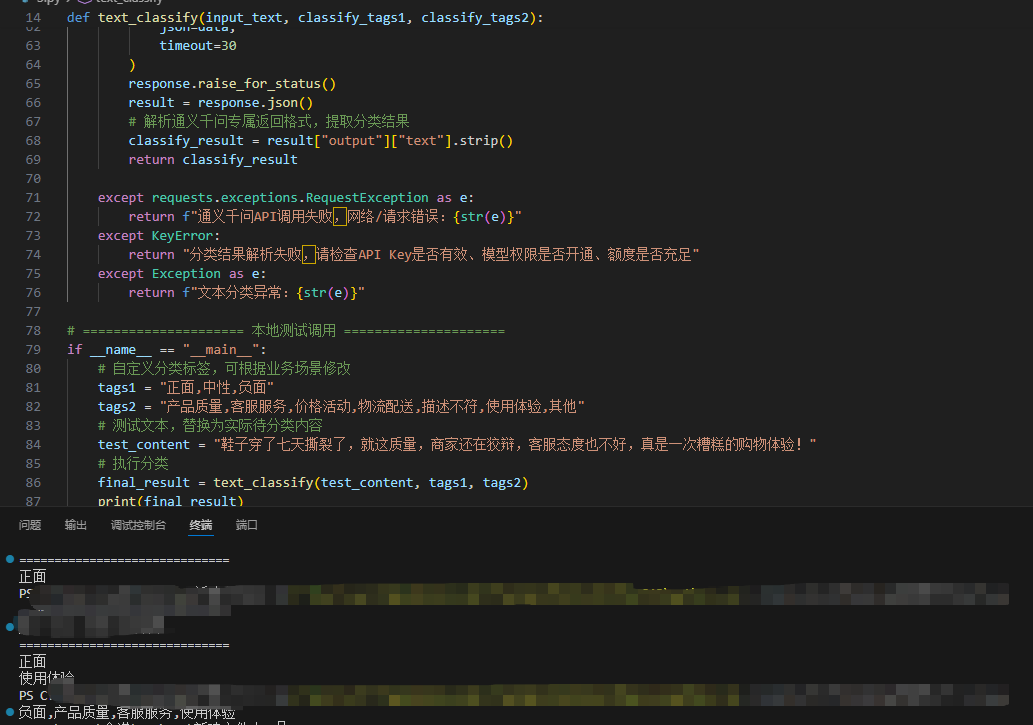The width and height of the screenshot is (1033, 725).
Task: Click line number 14 in the gutter
Action: coord(33,17)
